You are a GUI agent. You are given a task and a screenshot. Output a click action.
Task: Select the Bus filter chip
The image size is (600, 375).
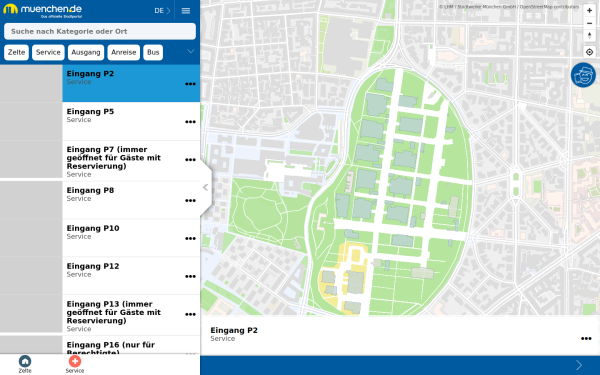tap(153, 52)
